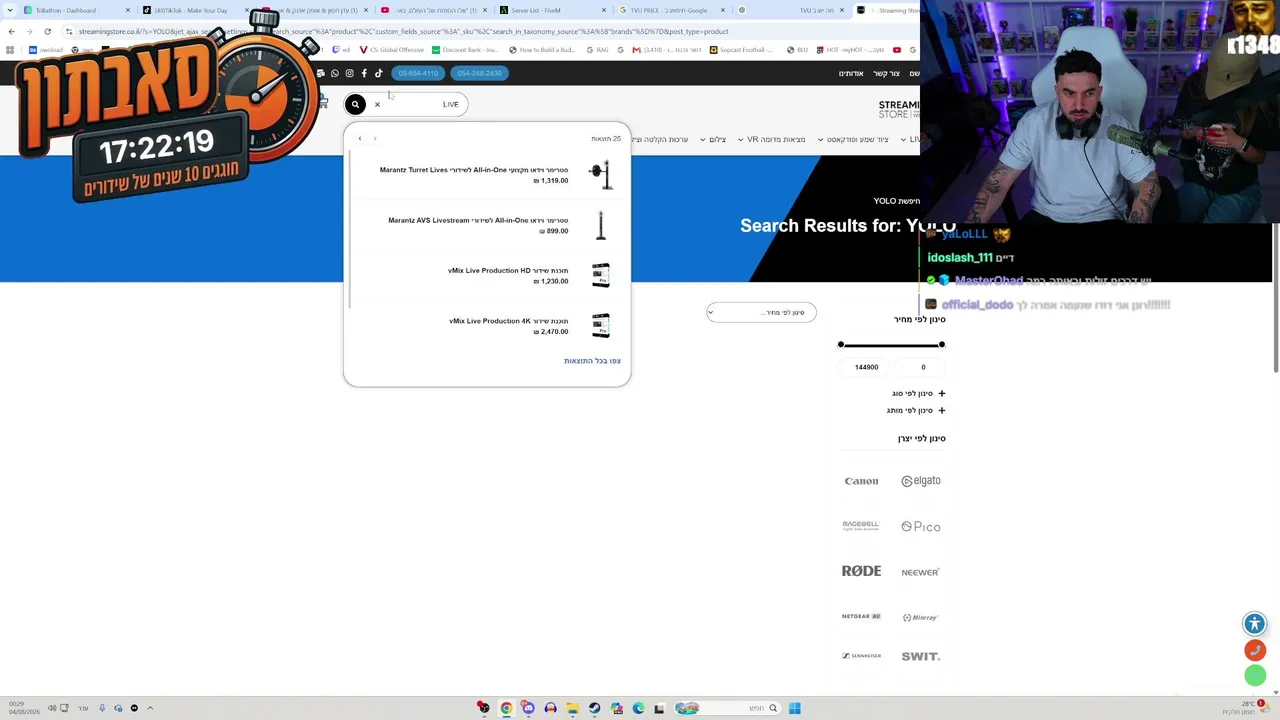The image size is (1280, 720).
Task: Click the vMix HD software box thumbnail
Action: tap(600, 275)
